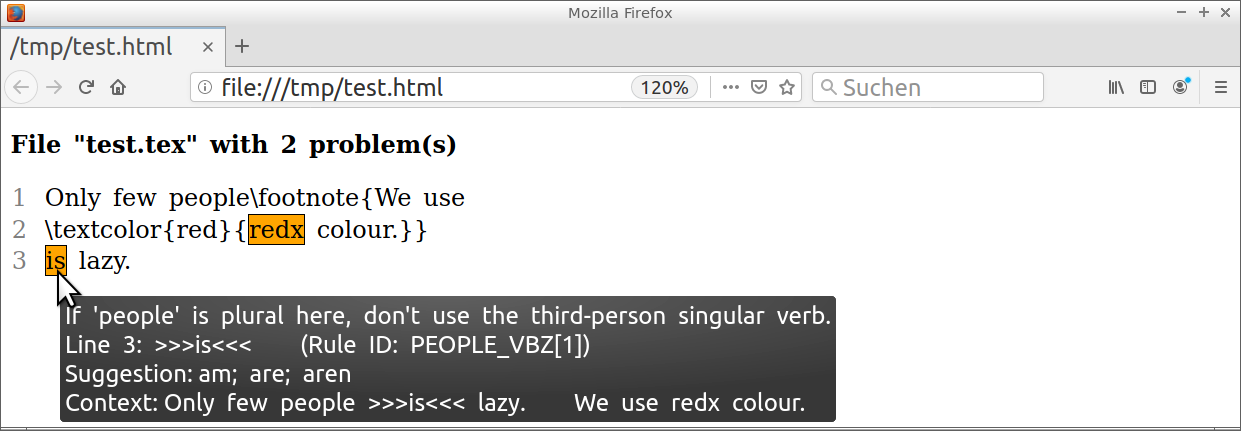Click the Back navigation arrow
Image resolution: width=1241 pixels, height=431 pixels.
coord(22,88)
